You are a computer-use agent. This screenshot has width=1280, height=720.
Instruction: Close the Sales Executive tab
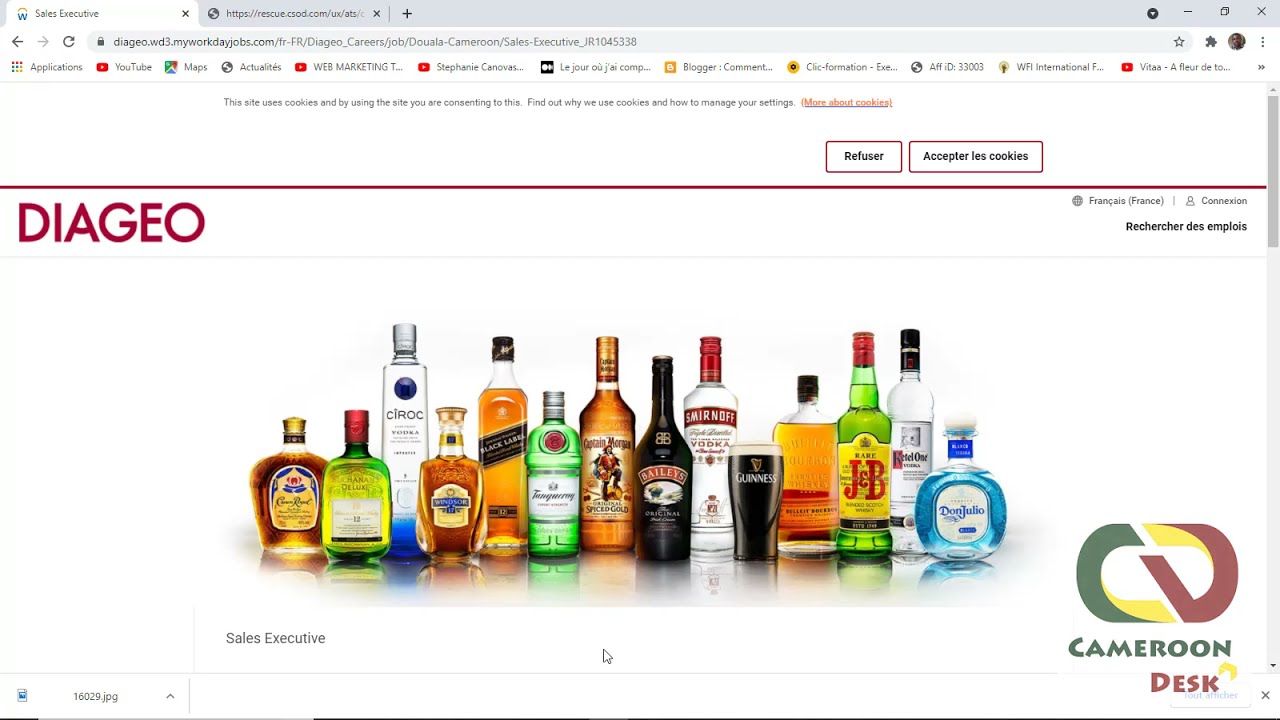(x=185, y=14)
